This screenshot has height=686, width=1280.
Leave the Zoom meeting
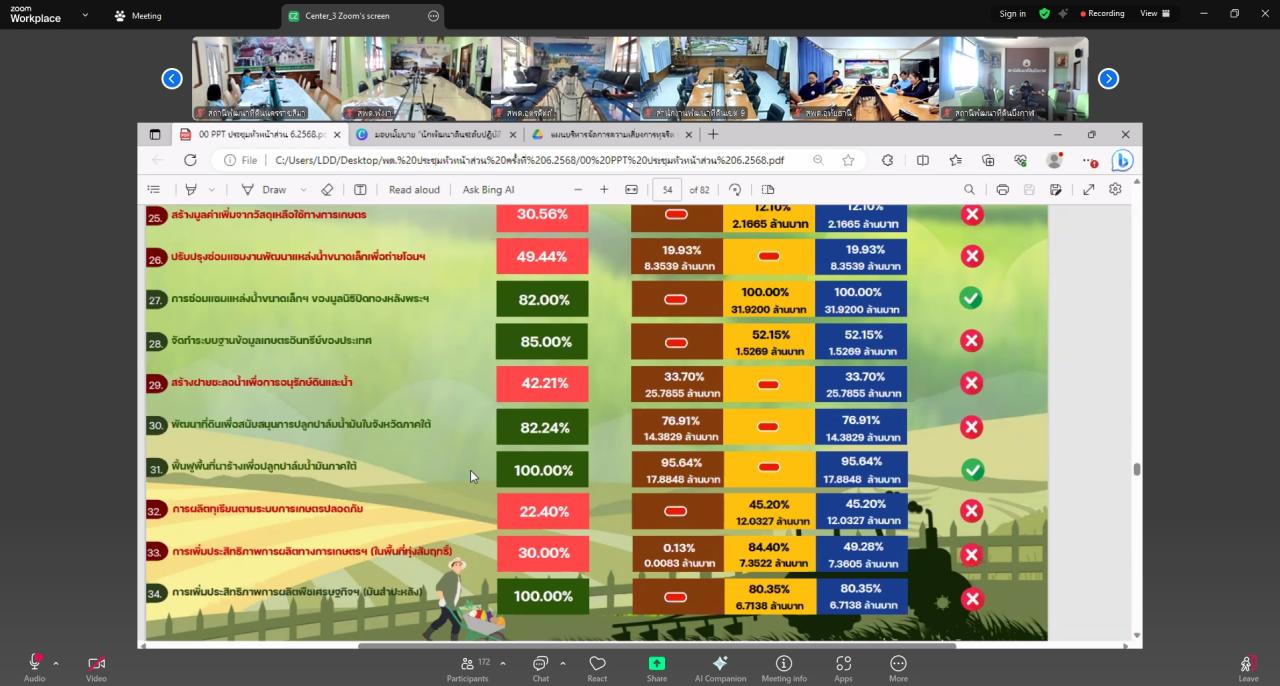tap(1248, 666)
